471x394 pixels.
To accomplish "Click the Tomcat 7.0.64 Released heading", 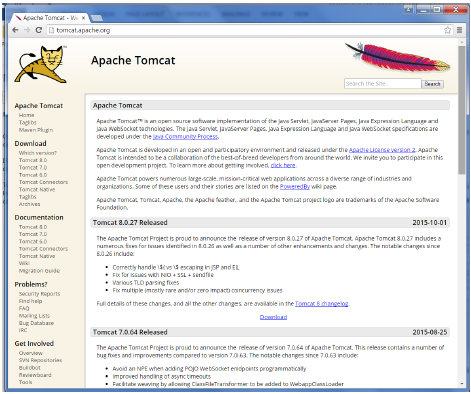I will [x=130, y=332].
